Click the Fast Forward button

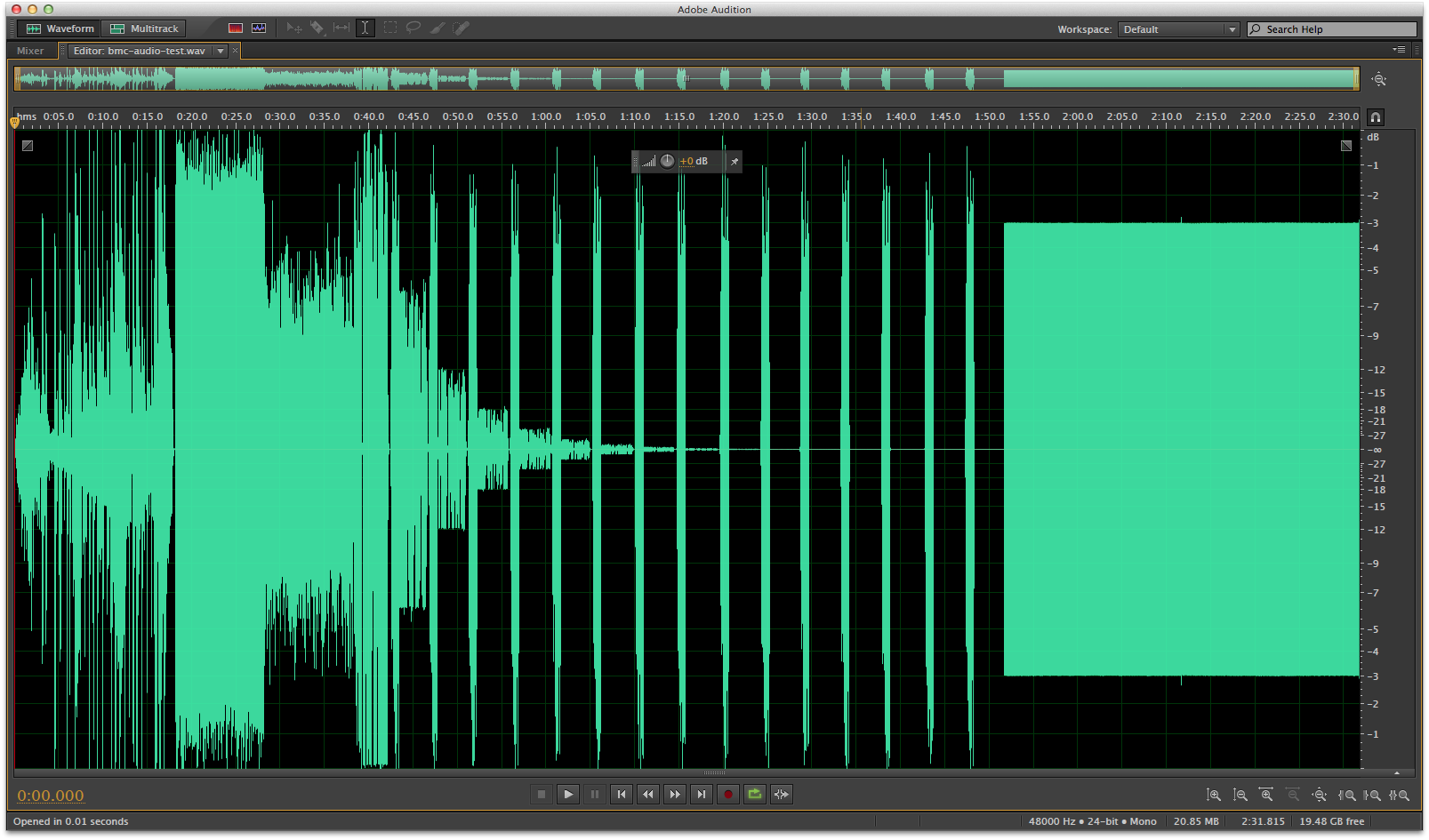[675, 795]
